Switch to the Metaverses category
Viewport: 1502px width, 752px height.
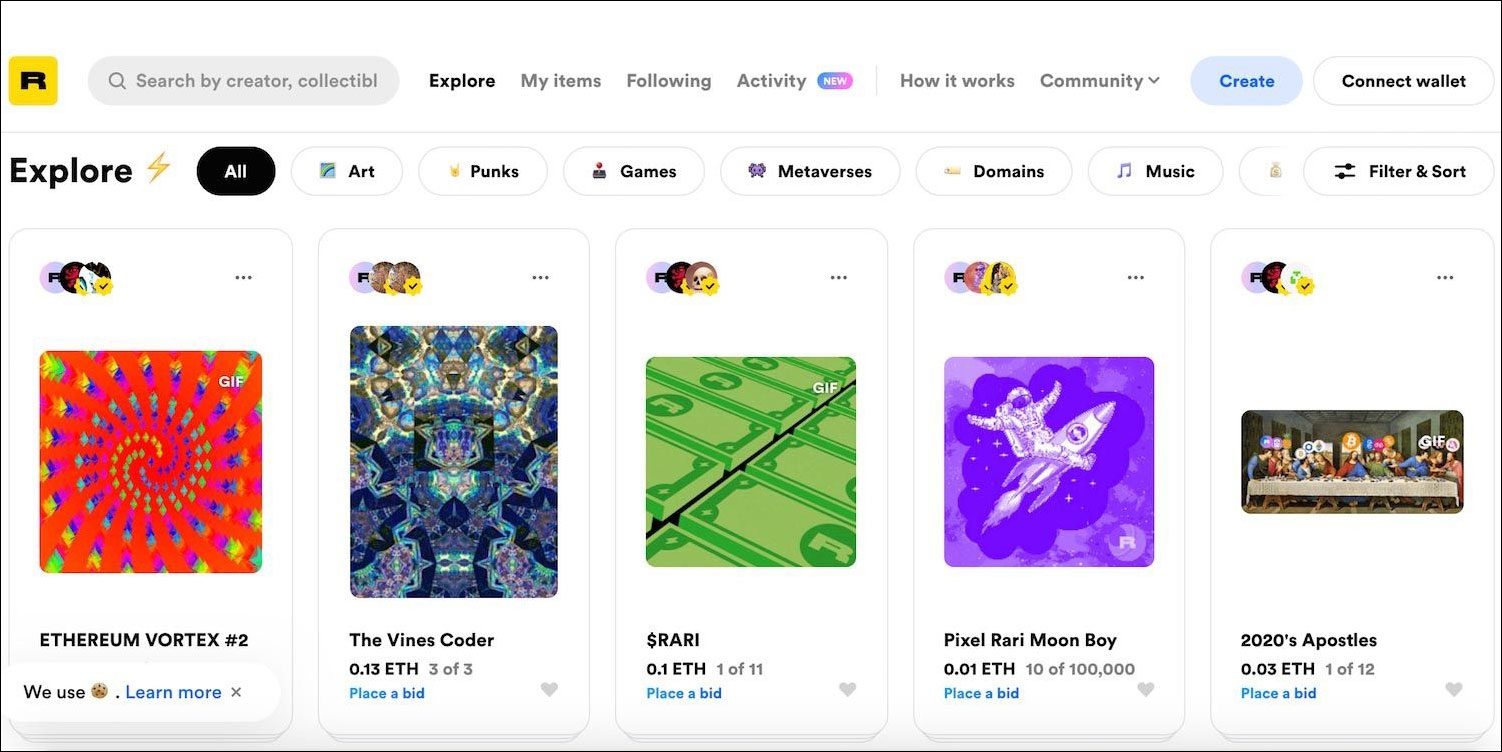click(809, 171)
